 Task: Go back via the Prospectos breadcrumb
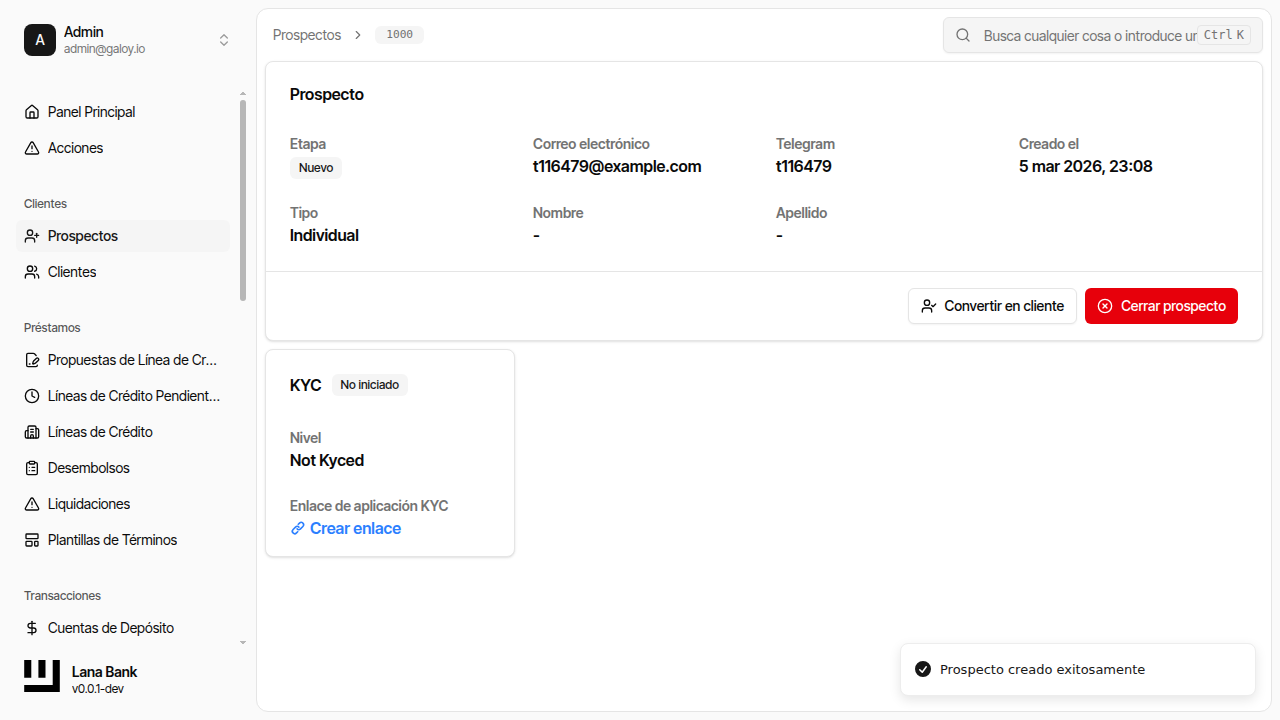pyautogui.click(x=307, y=35)
